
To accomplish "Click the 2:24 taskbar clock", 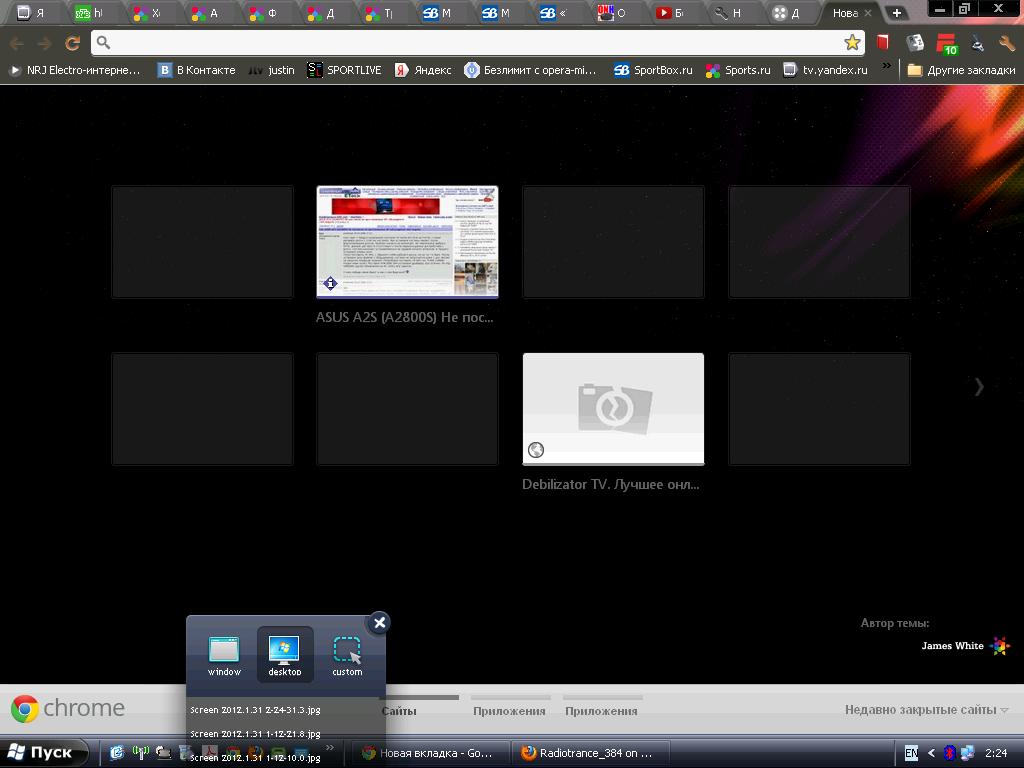I will [996, 754].
